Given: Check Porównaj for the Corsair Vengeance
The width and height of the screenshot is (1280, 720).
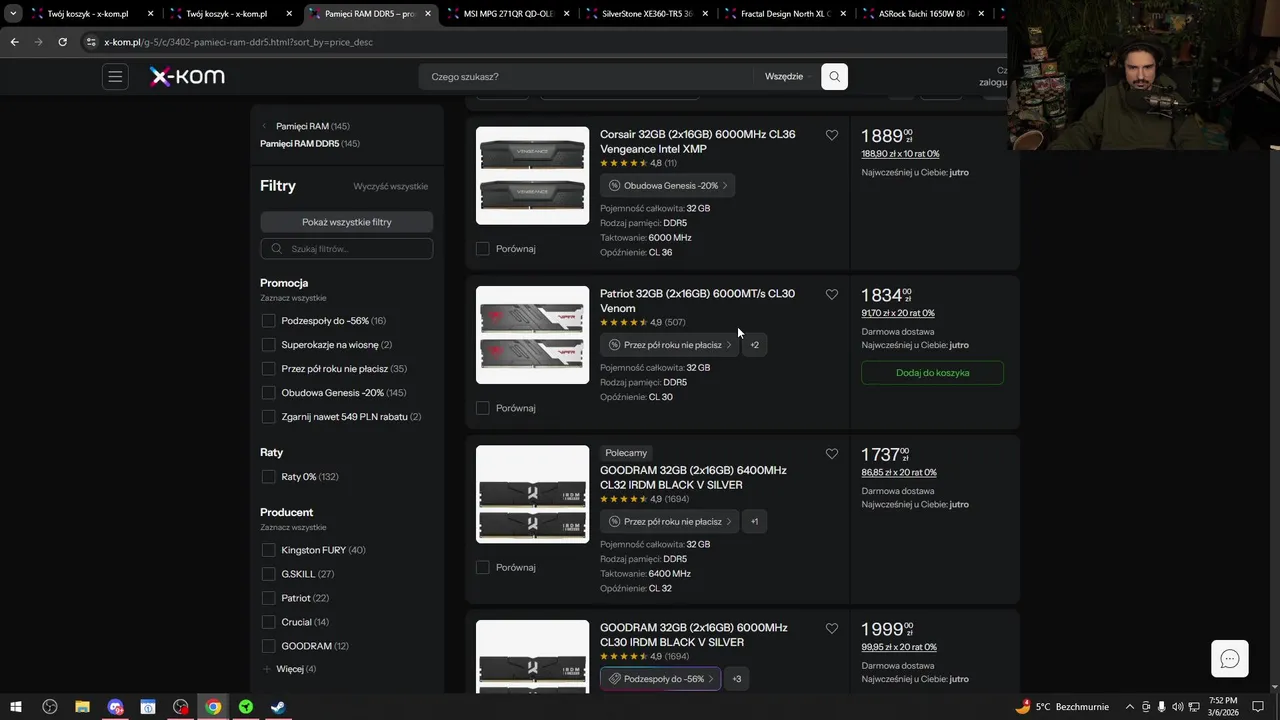Looking at the screenshot, I should 482,248.
